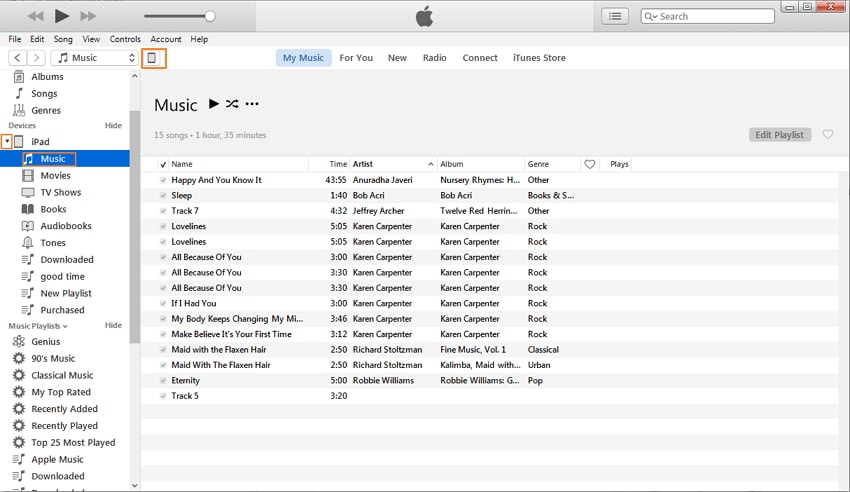Click the main Play button in toolbar
850x492 pixels.
(x=62, y=16)
